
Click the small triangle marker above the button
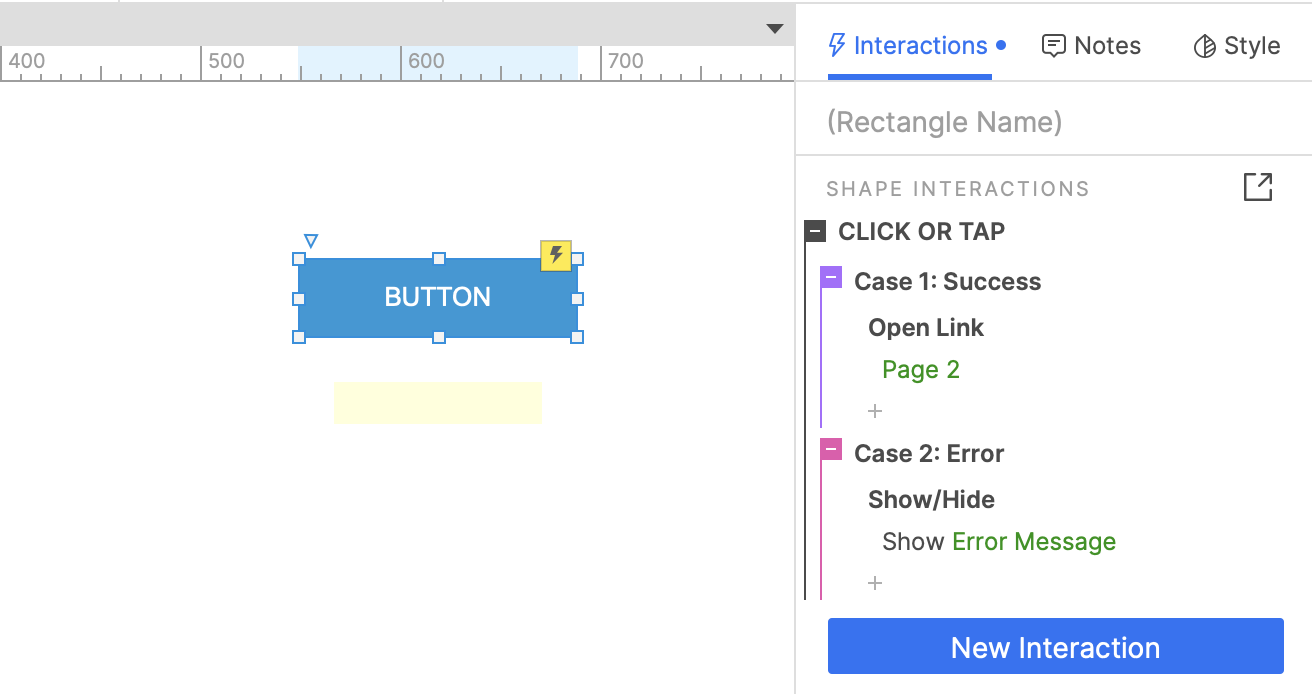[311, 241]
